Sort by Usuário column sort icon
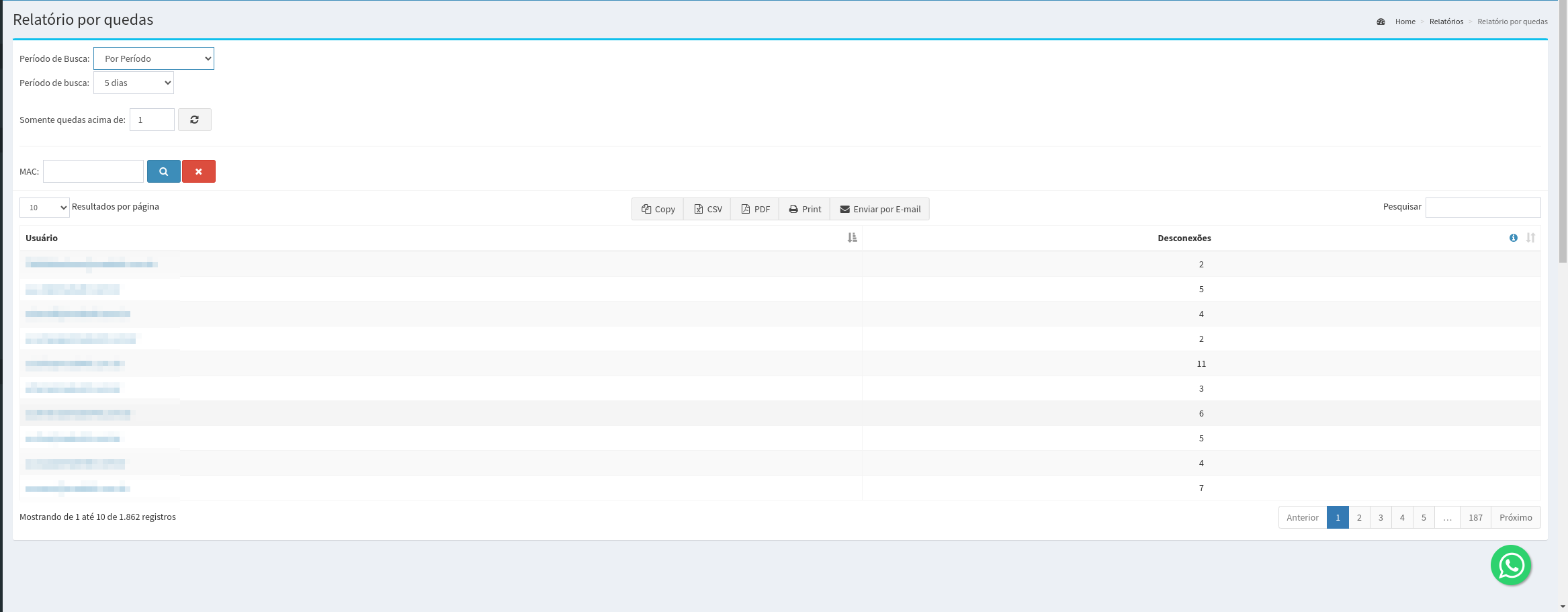The height and width of the screenshot is (612, 1568). tap(852, 238)
